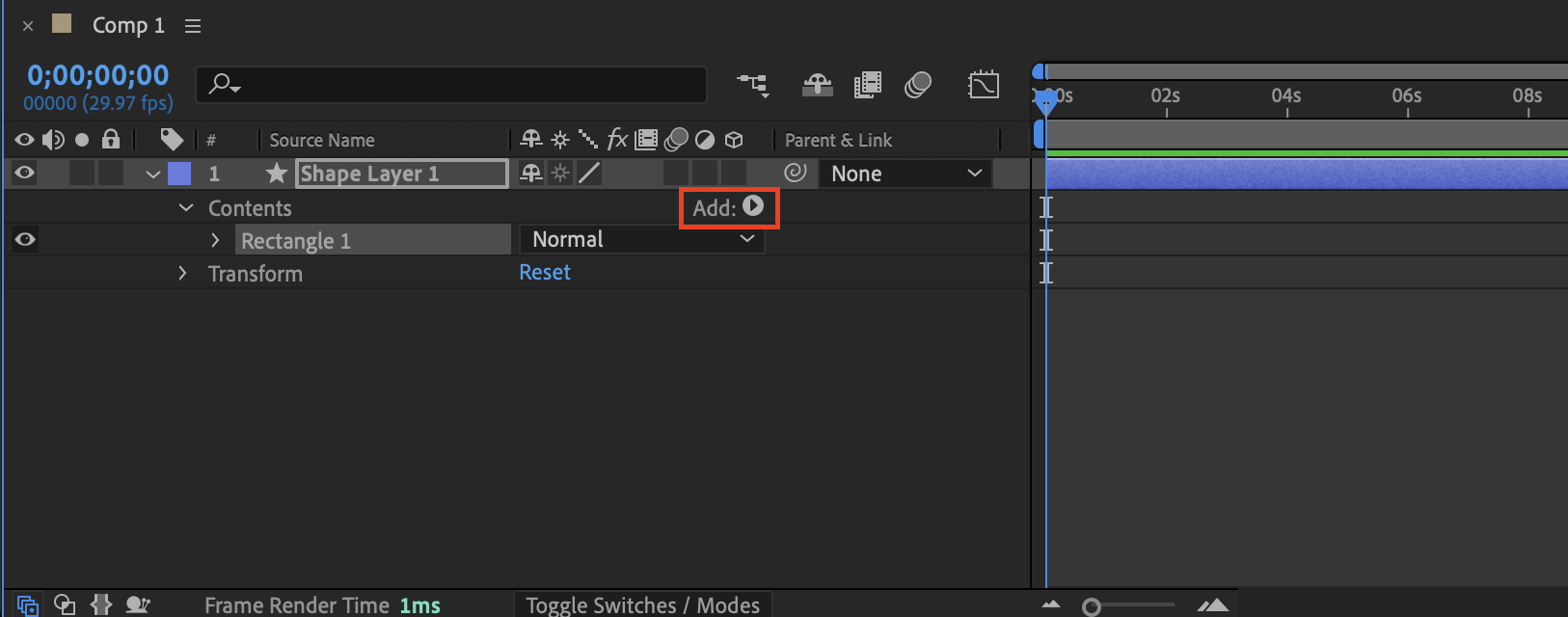The height and width of the screenshot is (617, 1568).
Task: Click the Lock padlock icon in column header
Action: 111,139
